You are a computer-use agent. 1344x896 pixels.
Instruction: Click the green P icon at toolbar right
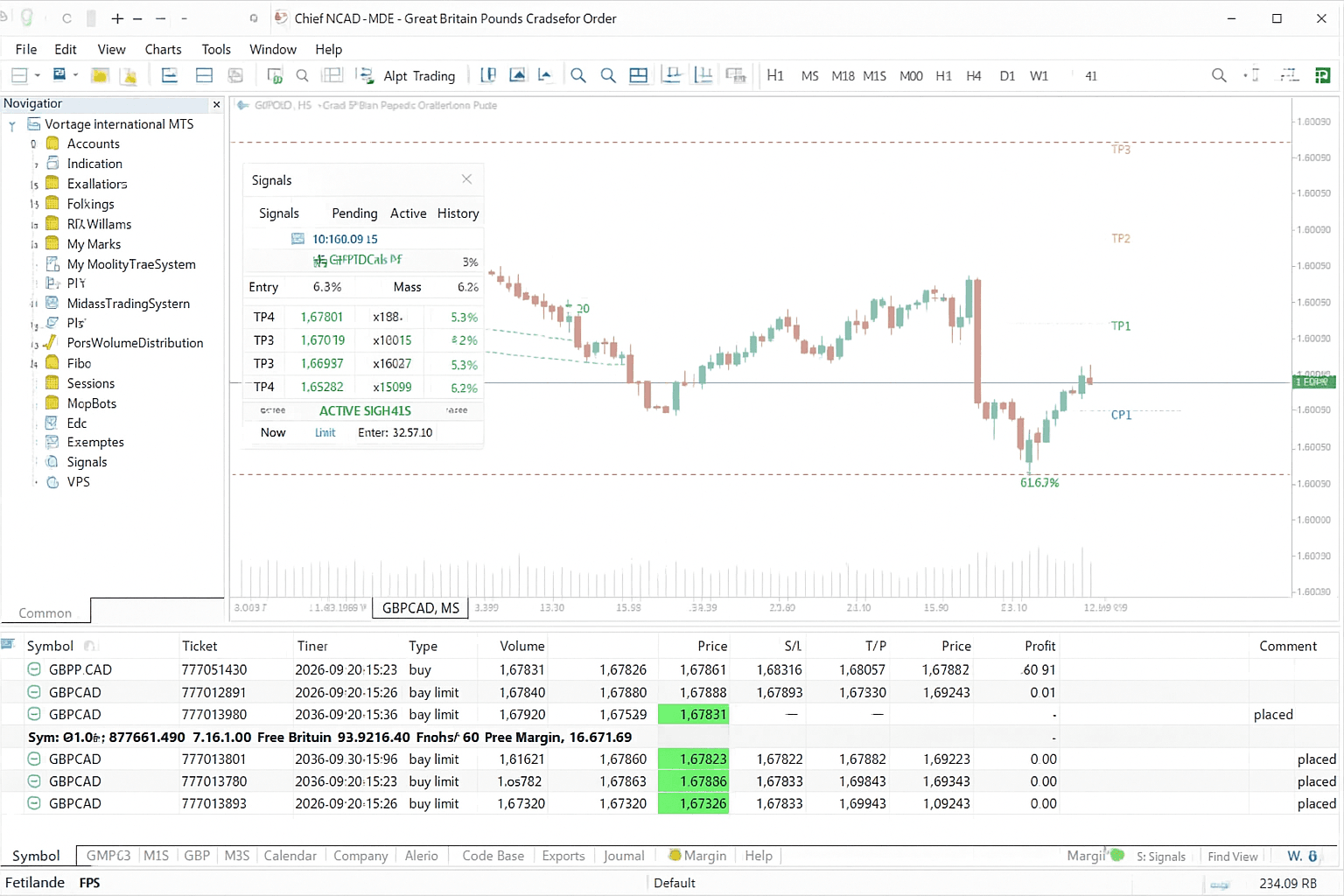(1322, 75)
